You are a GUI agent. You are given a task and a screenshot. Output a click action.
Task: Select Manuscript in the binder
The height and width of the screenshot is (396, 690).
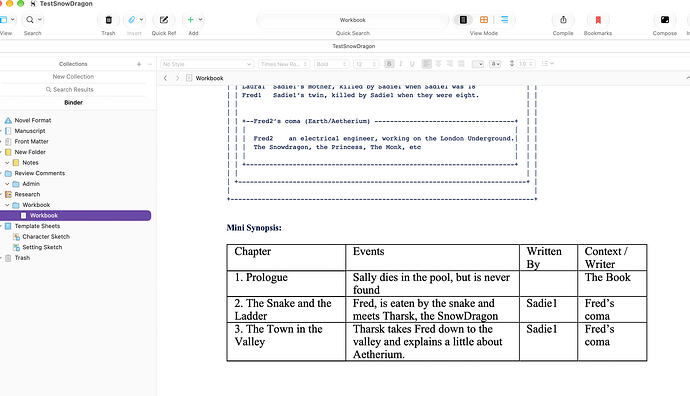30,131
